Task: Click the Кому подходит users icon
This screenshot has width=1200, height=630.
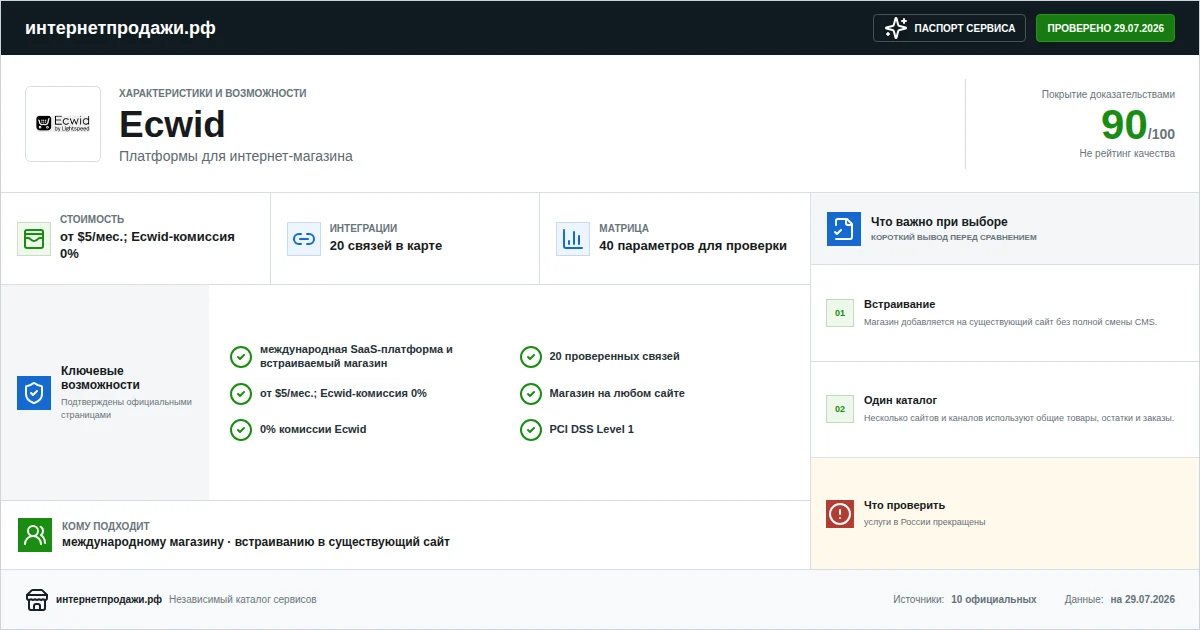Action: click(x=35, y=535)
